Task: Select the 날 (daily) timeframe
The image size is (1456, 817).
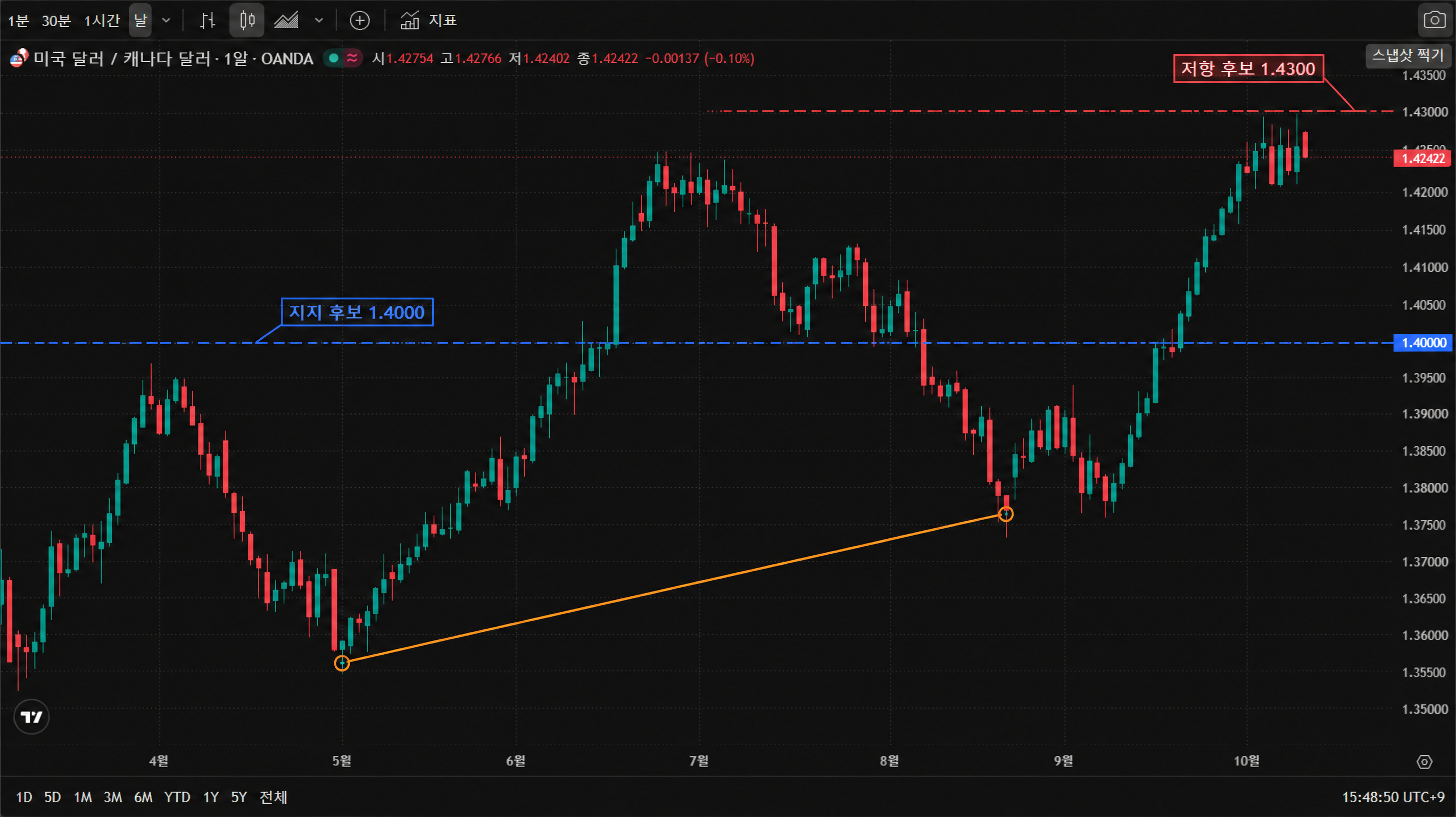Action: point(139,21)
